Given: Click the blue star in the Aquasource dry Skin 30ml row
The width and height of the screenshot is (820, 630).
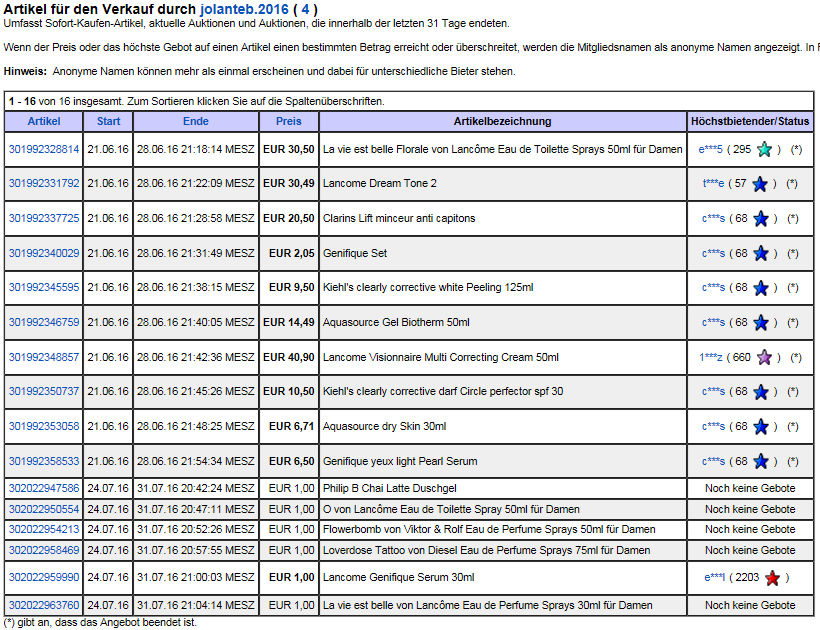Looking at the screenshot, I should click(x=760, y=427).
